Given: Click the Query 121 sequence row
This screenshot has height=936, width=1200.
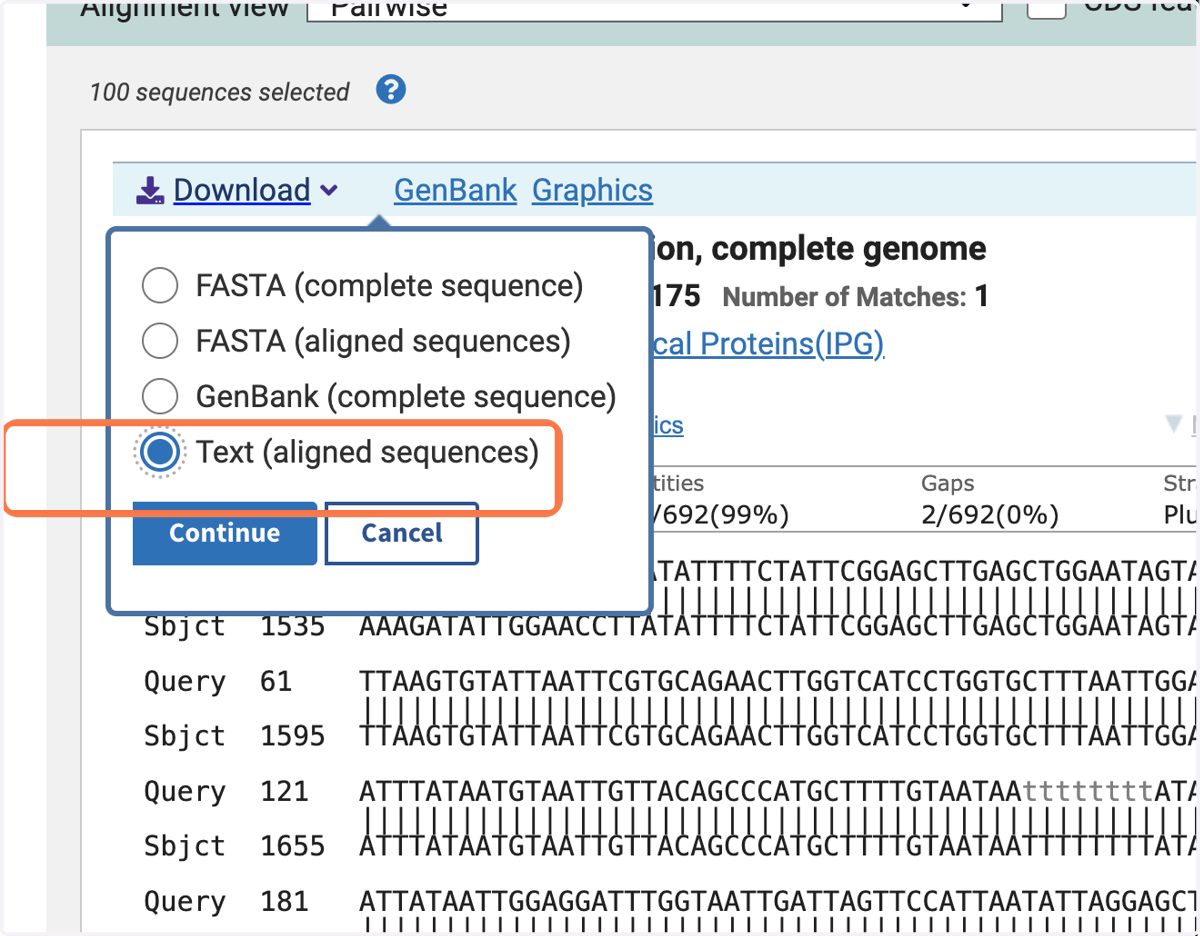Looking at the screenshot, I should pos(670,792).
